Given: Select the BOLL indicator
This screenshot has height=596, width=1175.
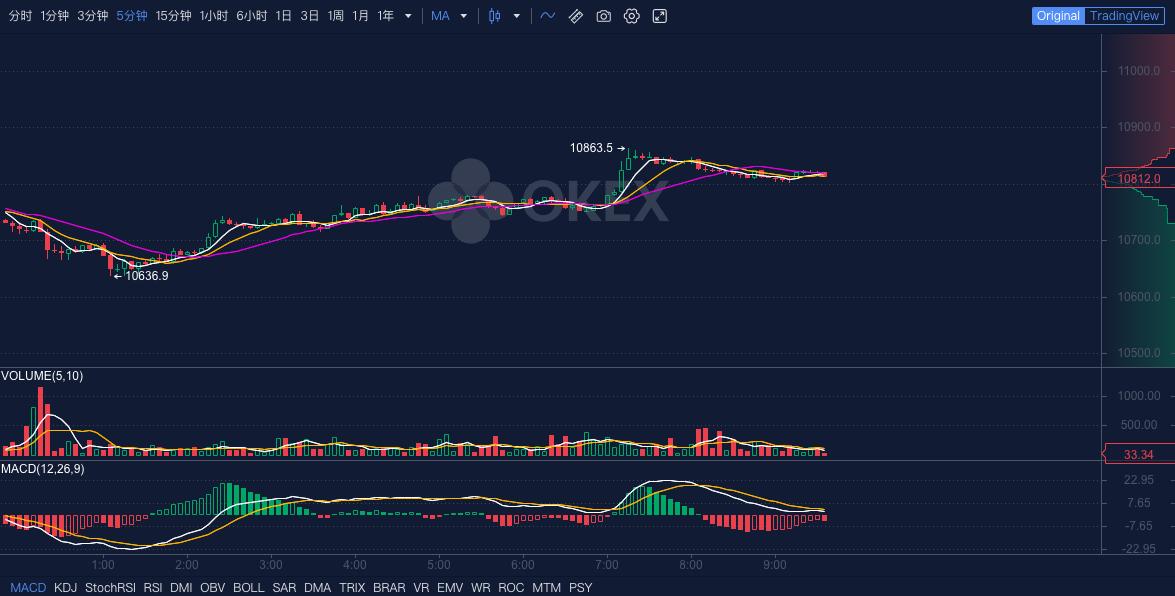Looking at the screenshot, I should click(249, 588).
